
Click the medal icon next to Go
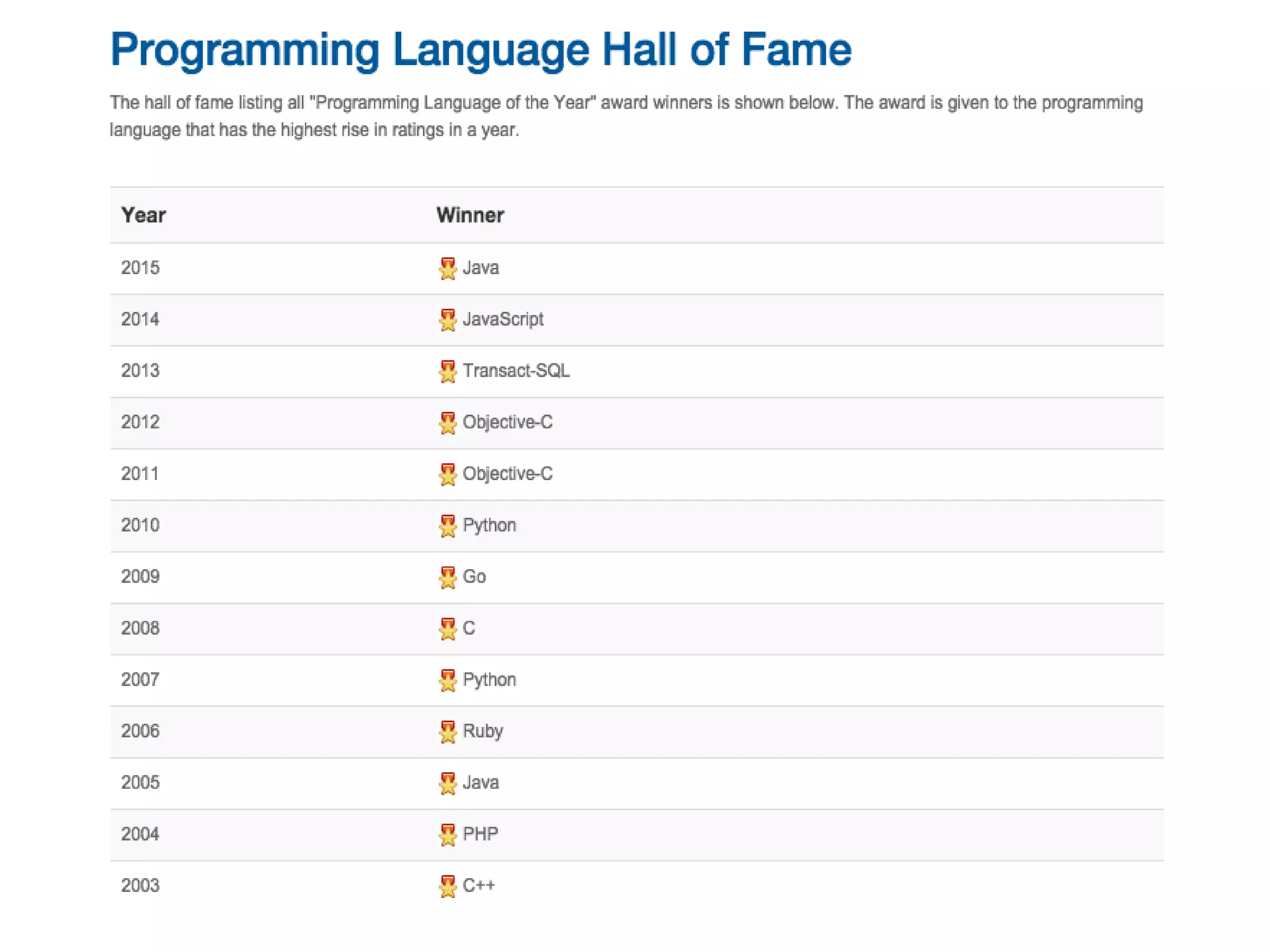coord(447,577)
